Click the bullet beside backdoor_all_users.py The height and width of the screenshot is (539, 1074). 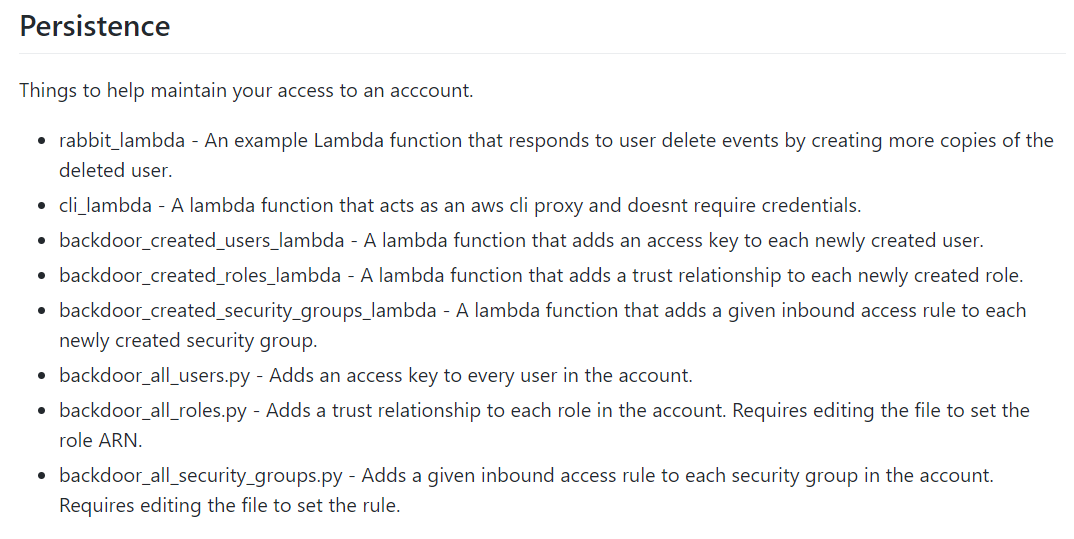tap(40, 377)
